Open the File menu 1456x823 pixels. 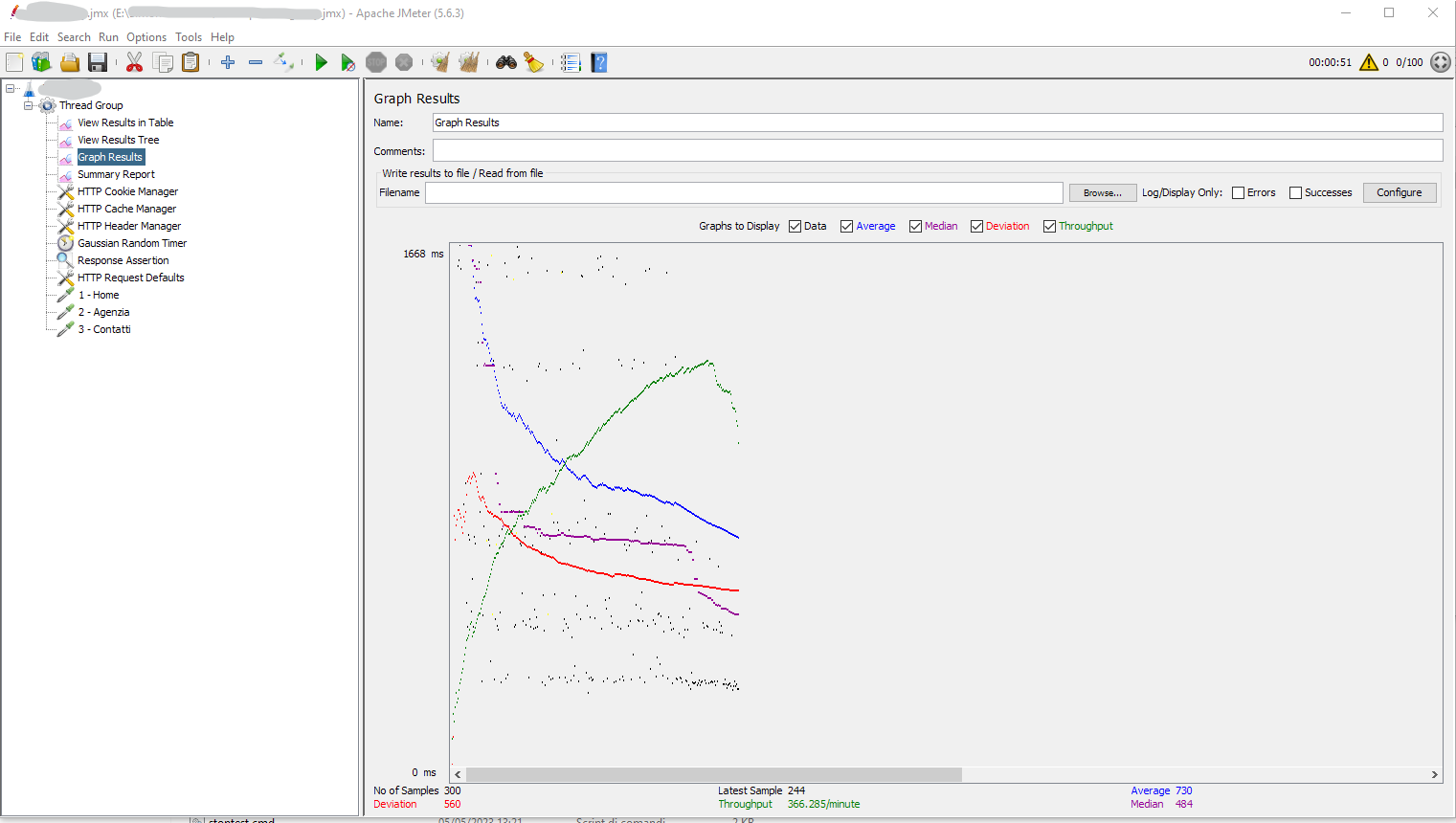12,37
